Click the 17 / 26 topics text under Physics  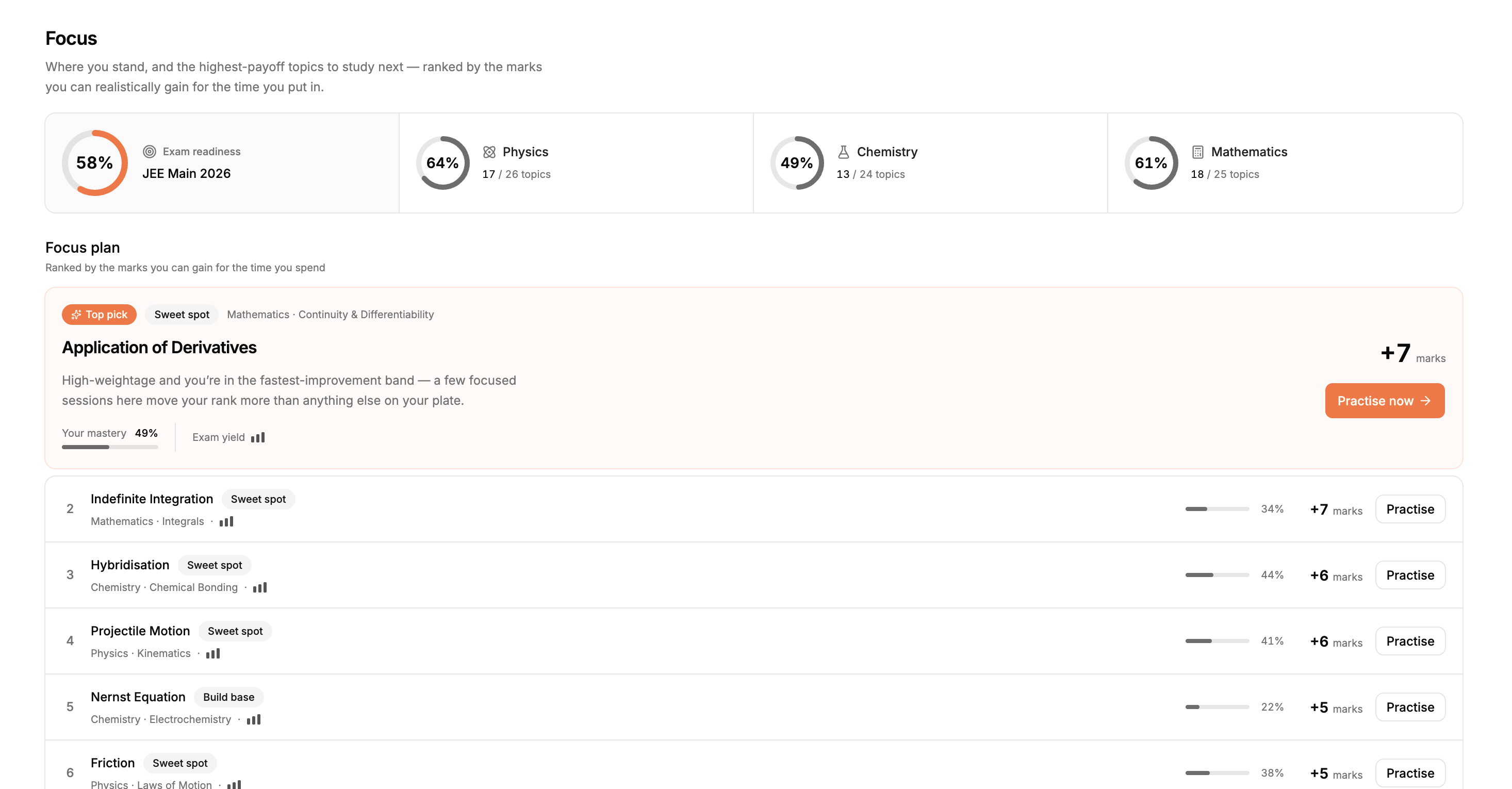(517, 174)
